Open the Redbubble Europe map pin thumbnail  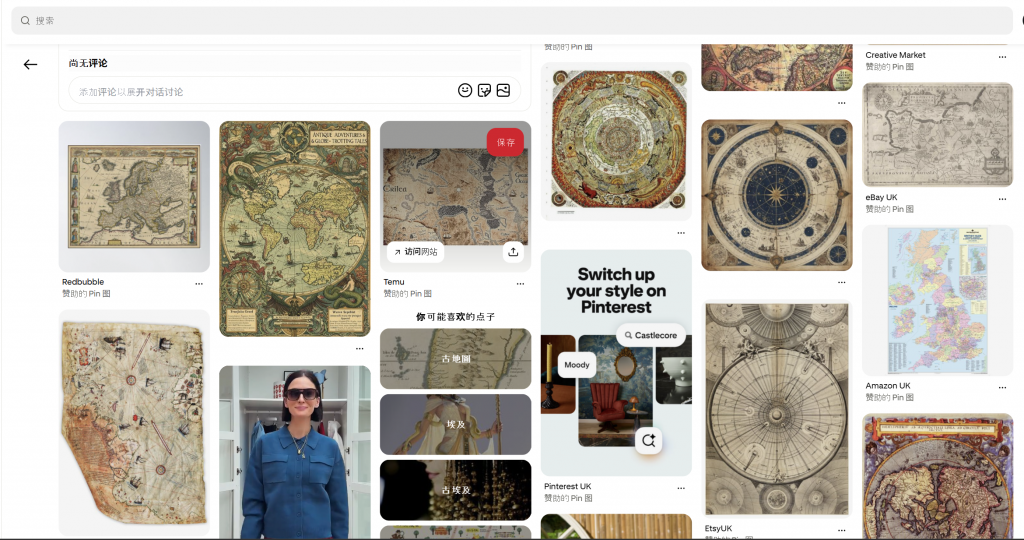click(x=134, y=196)
